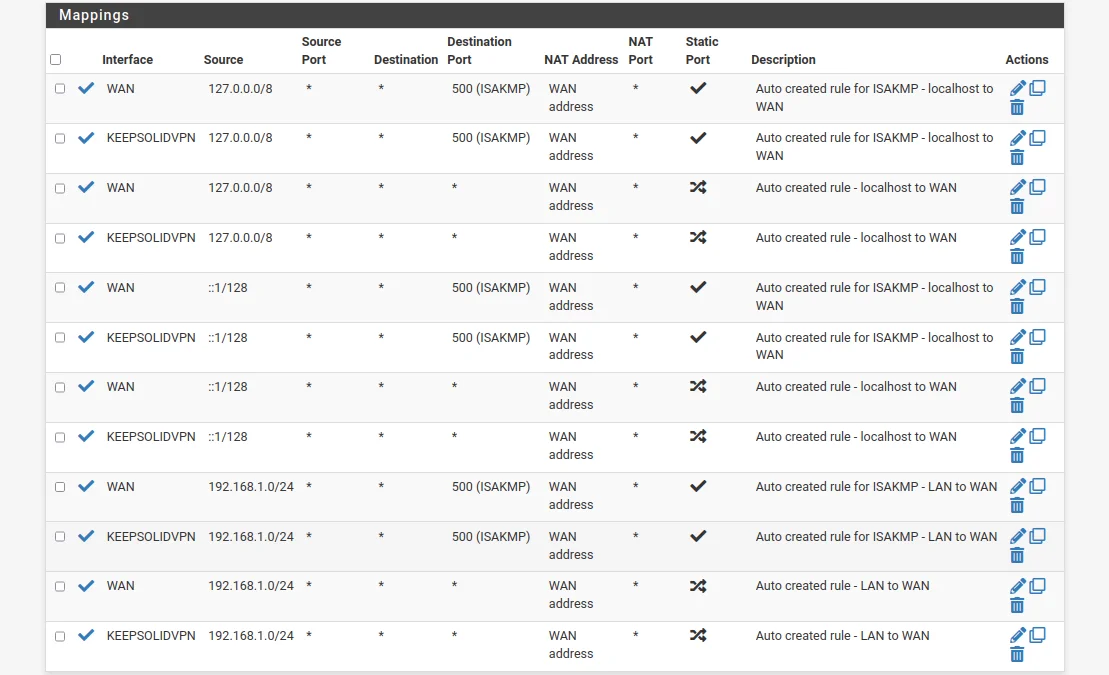
Task: Edit the WAN 127.0.0.0/8 ISAKMP mapping
Action: pos(1018,88)
